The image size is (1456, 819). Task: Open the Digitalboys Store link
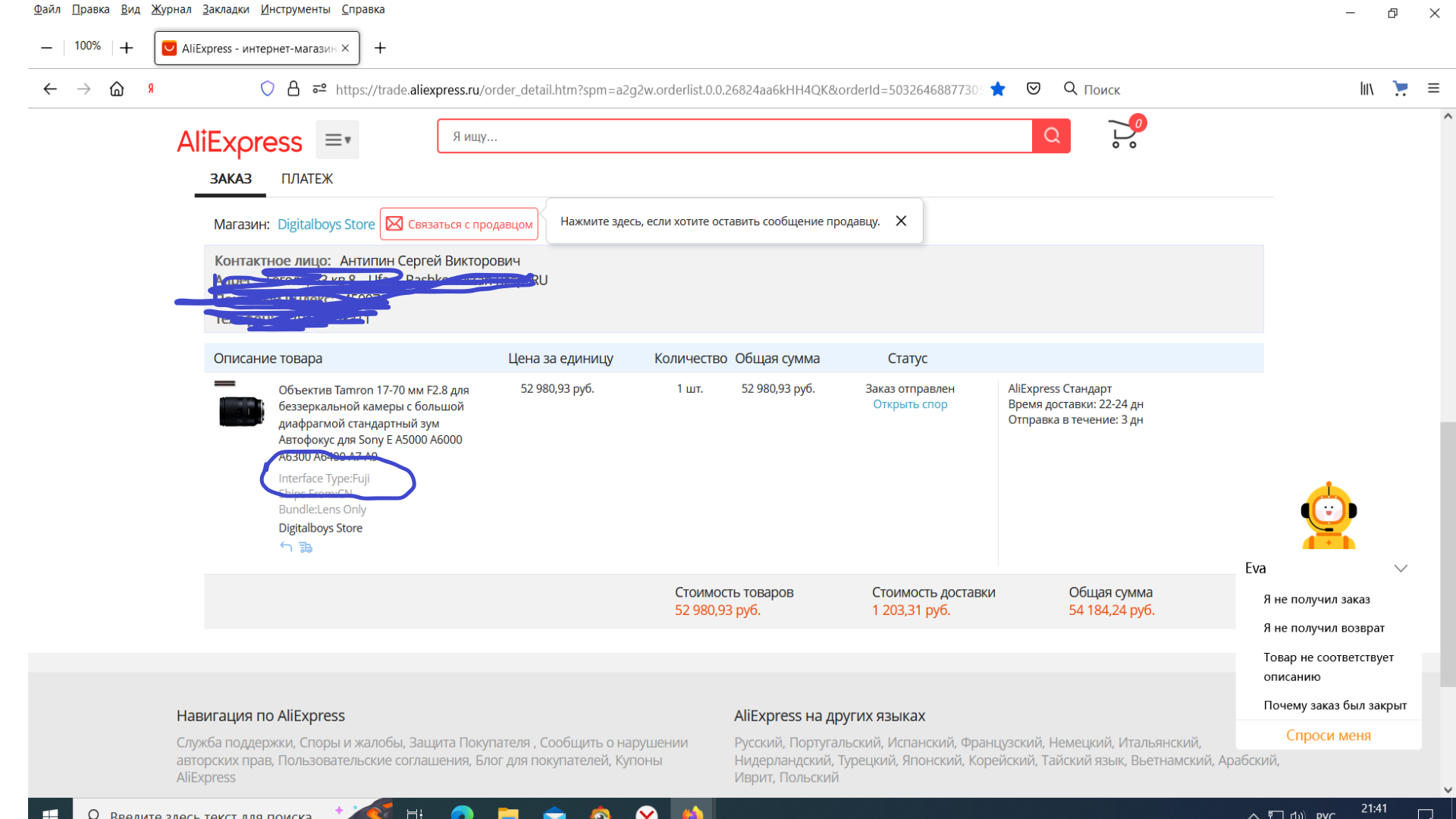pos(326,224)
